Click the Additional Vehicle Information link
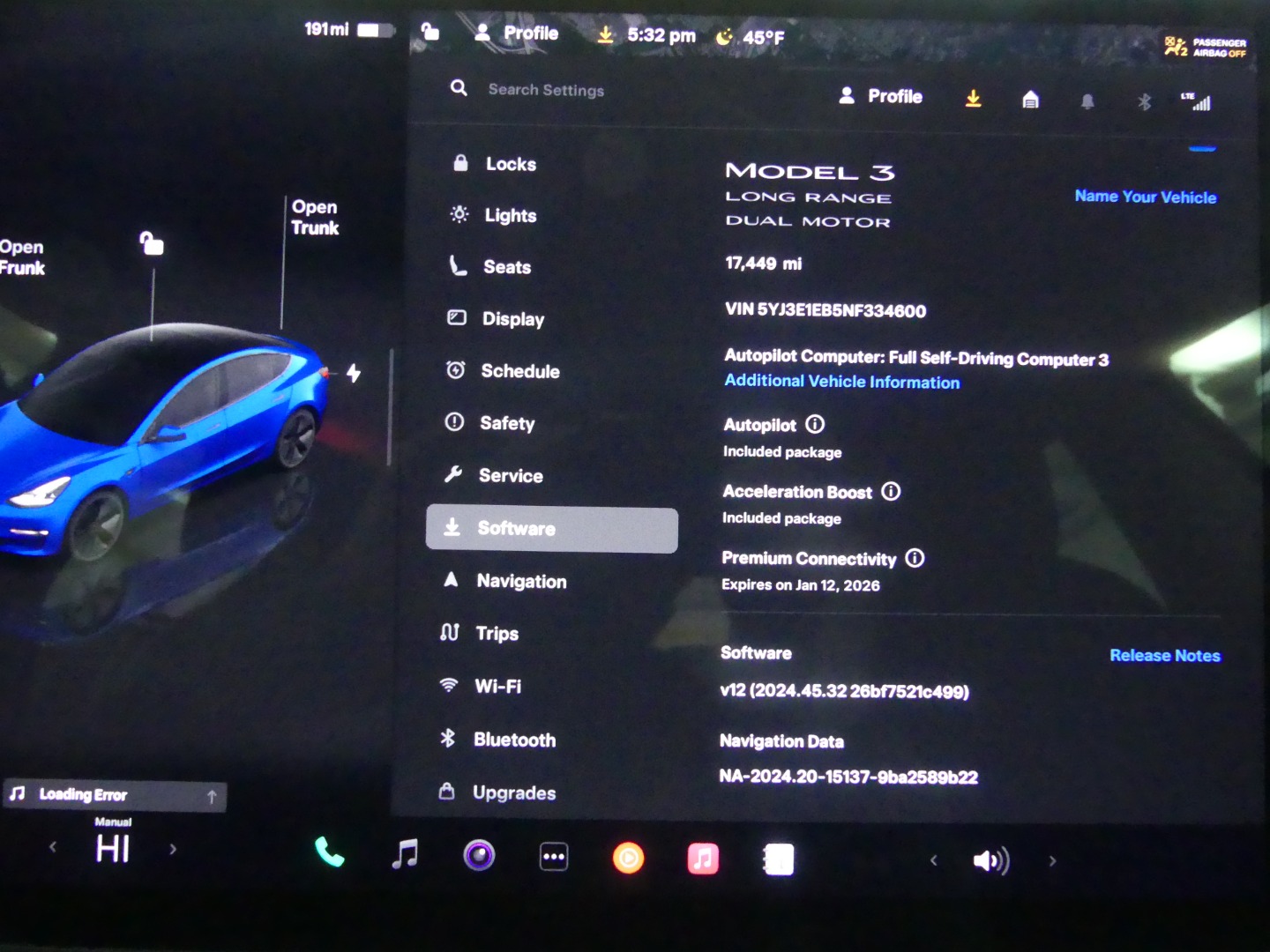This screenshot has width=1270, height=952. (x=841, y=382)
